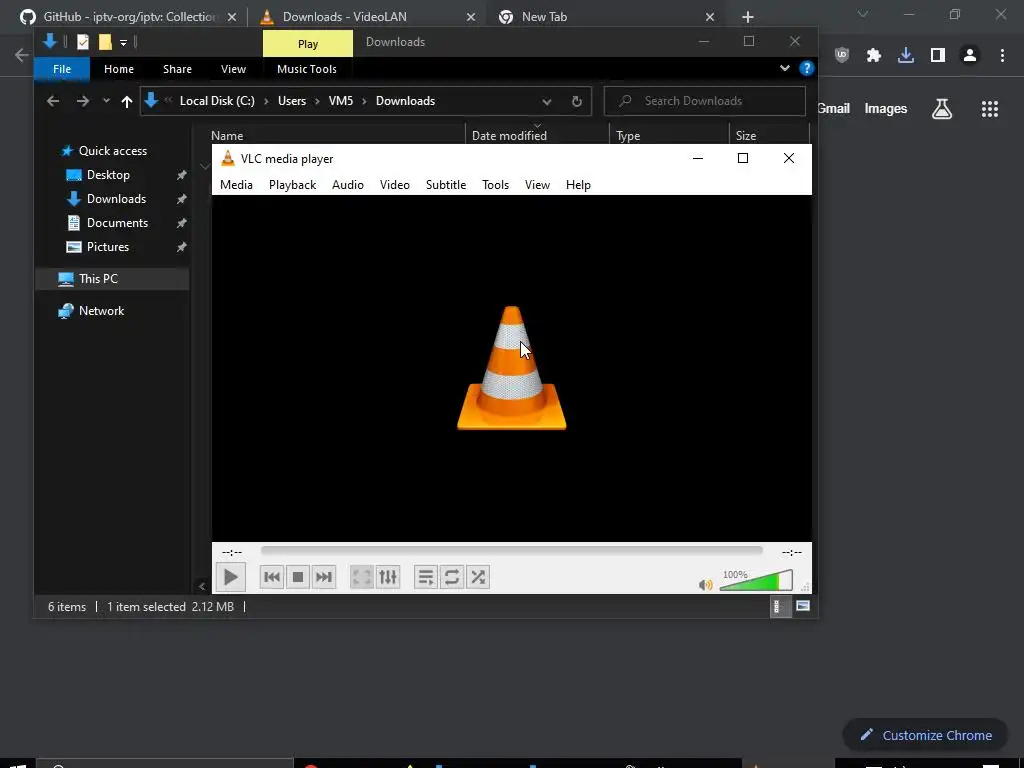Go up one folder level in Explorer
Screen dimensions: 1024x768
tap(127, 101)
